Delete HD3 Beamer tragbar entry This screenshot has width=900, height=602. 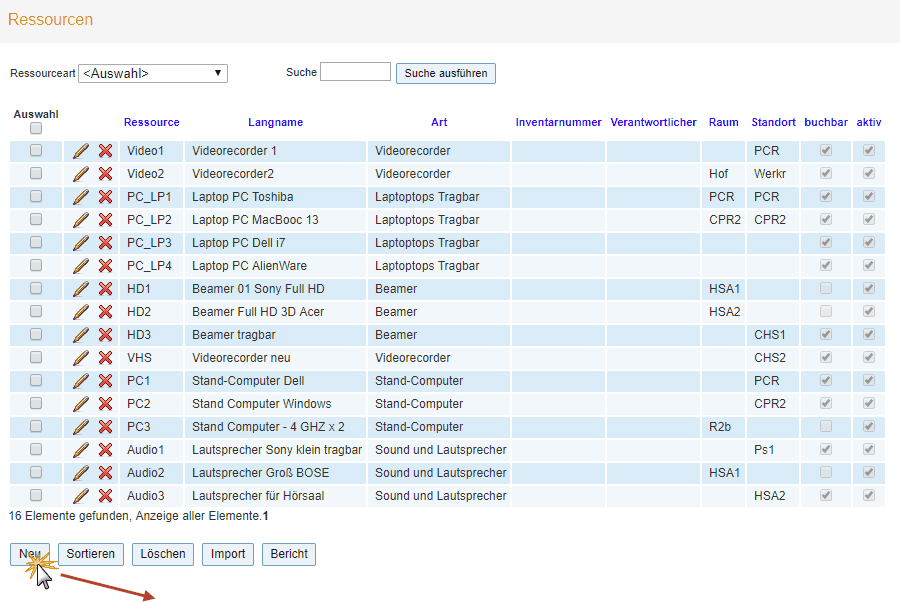click(105, 335)
